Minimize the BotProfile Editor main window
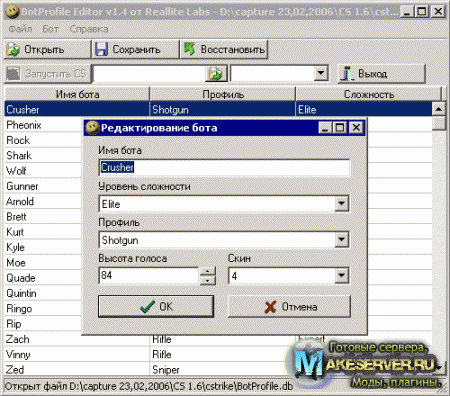The width and height of the screenshot is (450, 396). [407, 12]
